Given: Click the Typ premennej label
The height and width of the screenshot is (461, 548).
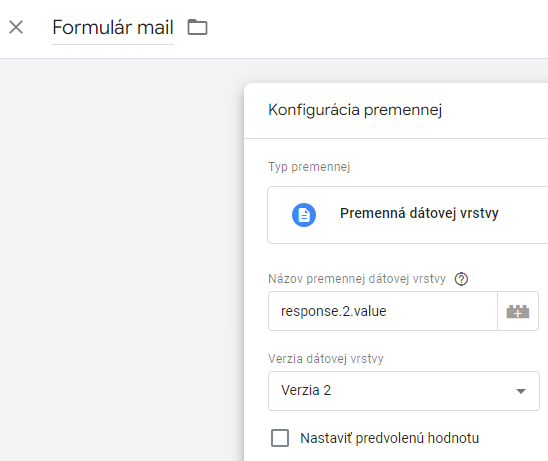Looking at the screenshot, I should (x=309, y=167).
